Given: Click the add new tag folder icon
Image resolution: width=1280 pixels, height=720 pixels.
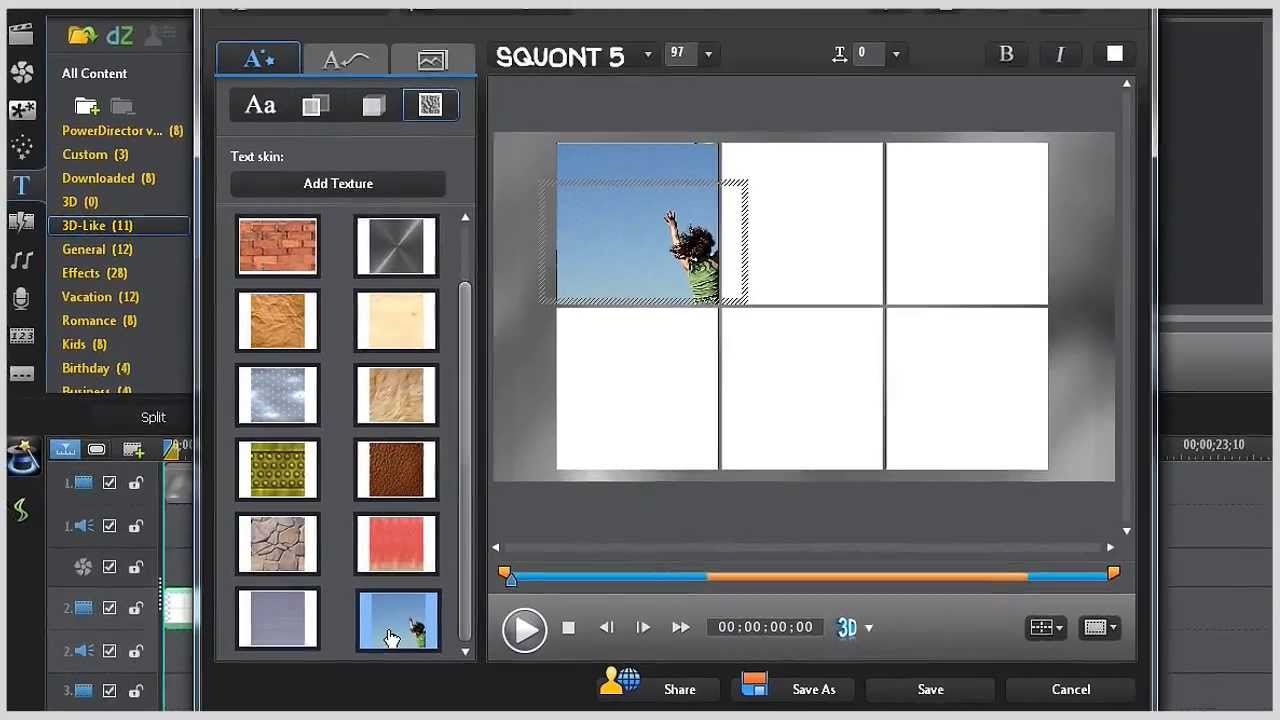Looking at the screenshot, I should coord(87,106).
